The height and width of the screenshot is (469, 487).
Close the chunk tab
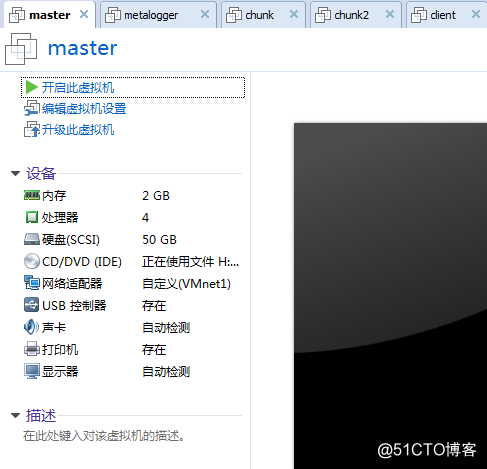point(294,14)
